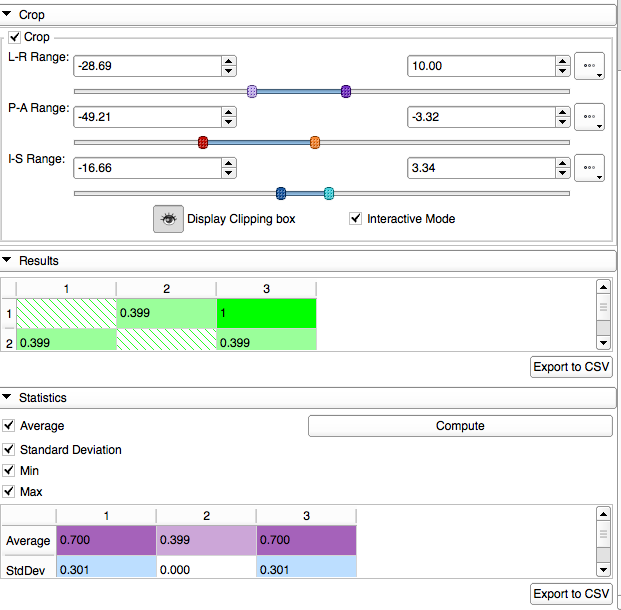The image size is (621, 610).
Task: Uncheck the Crop checkbox
Action: tap(14, 37)
